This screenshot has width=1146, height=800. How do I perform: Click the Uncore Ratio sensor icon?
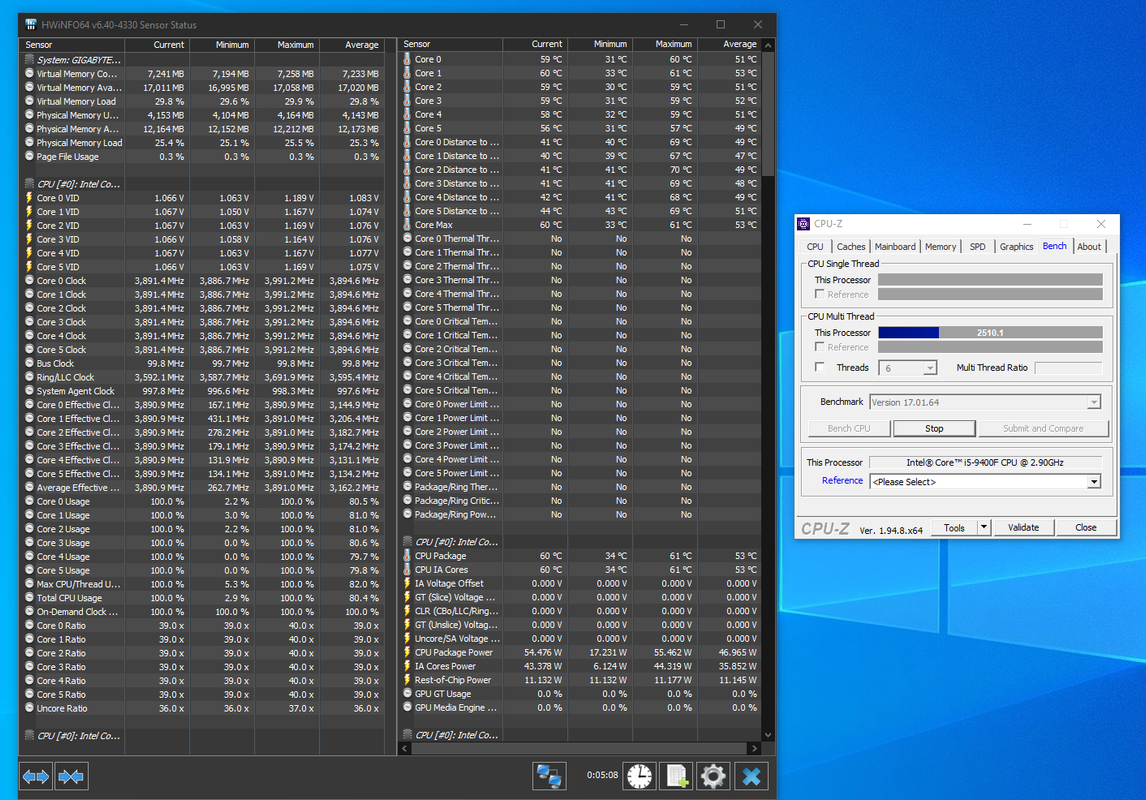click(29, 708)
